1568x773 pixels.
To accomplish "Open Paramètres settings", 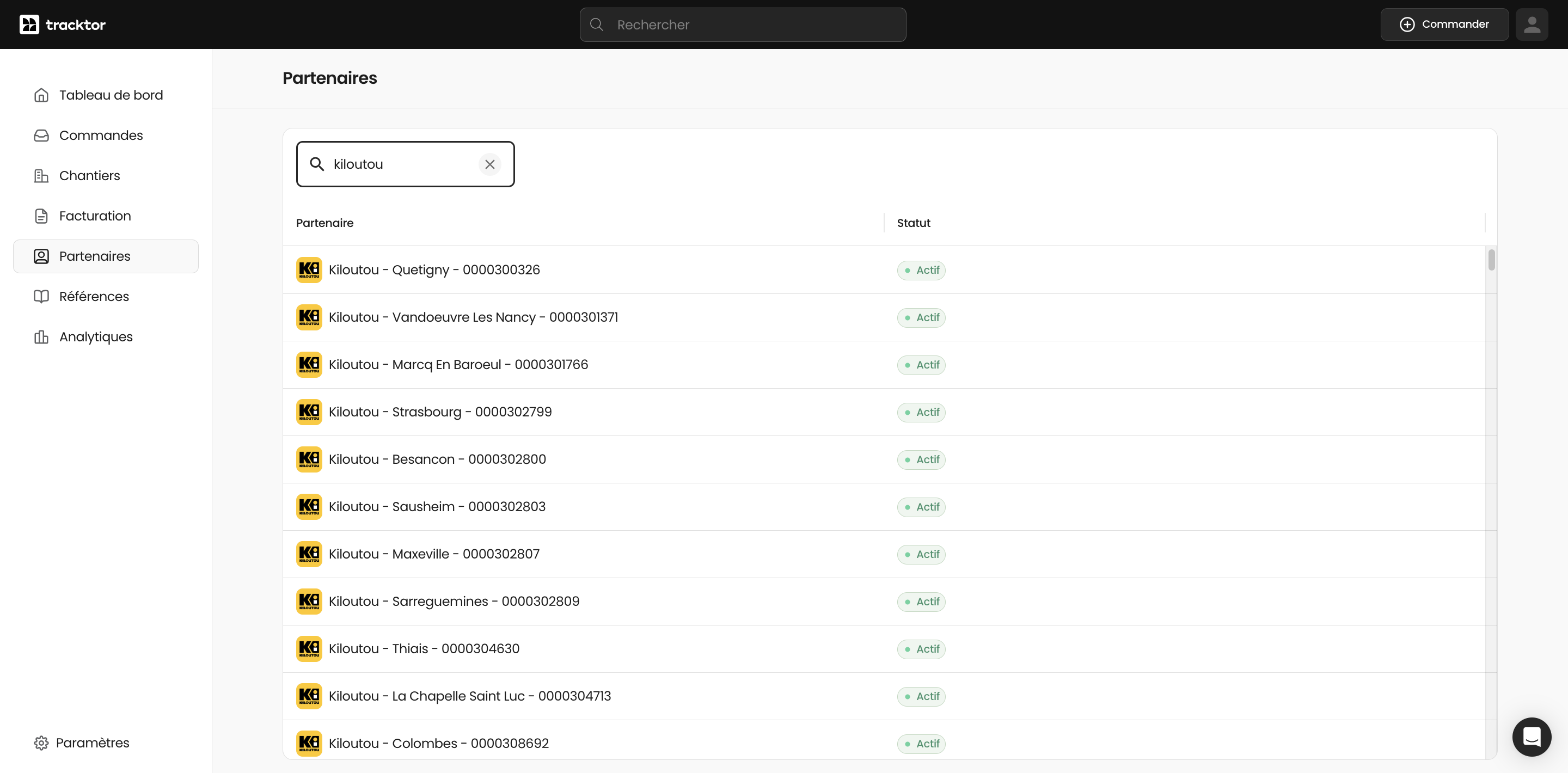I will pos(82,743).
